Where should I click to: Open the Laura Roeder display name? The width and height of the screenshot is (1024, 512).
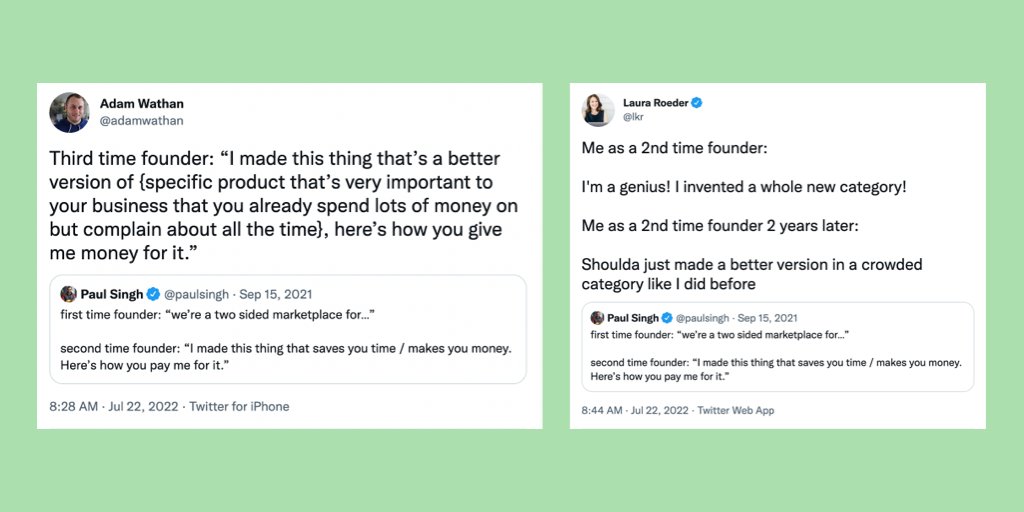click(655, 103)
